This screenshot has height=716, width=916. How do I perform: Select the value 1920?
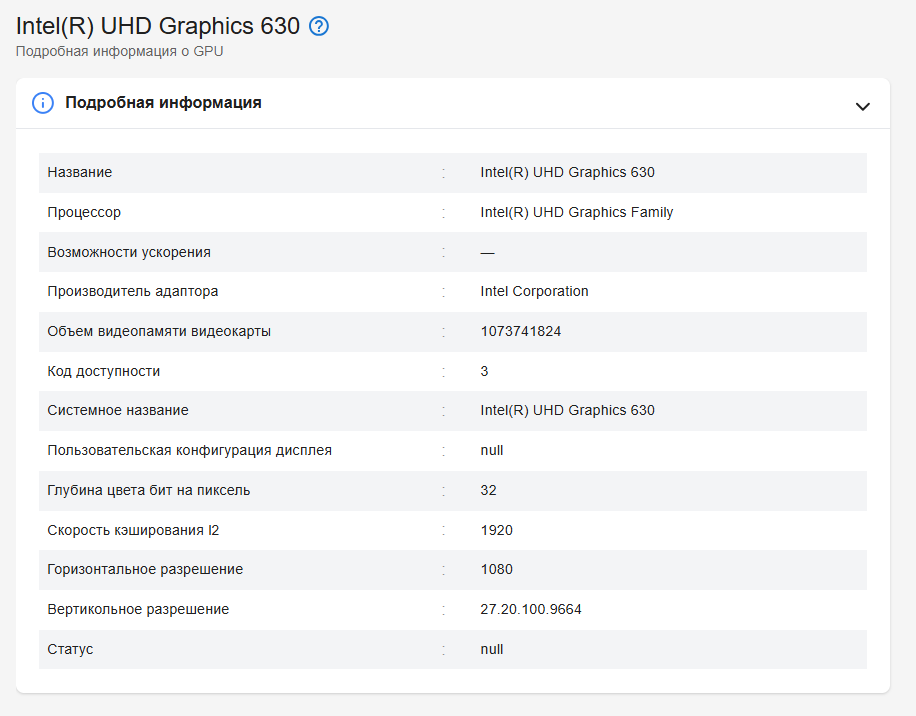coord(497,530)
